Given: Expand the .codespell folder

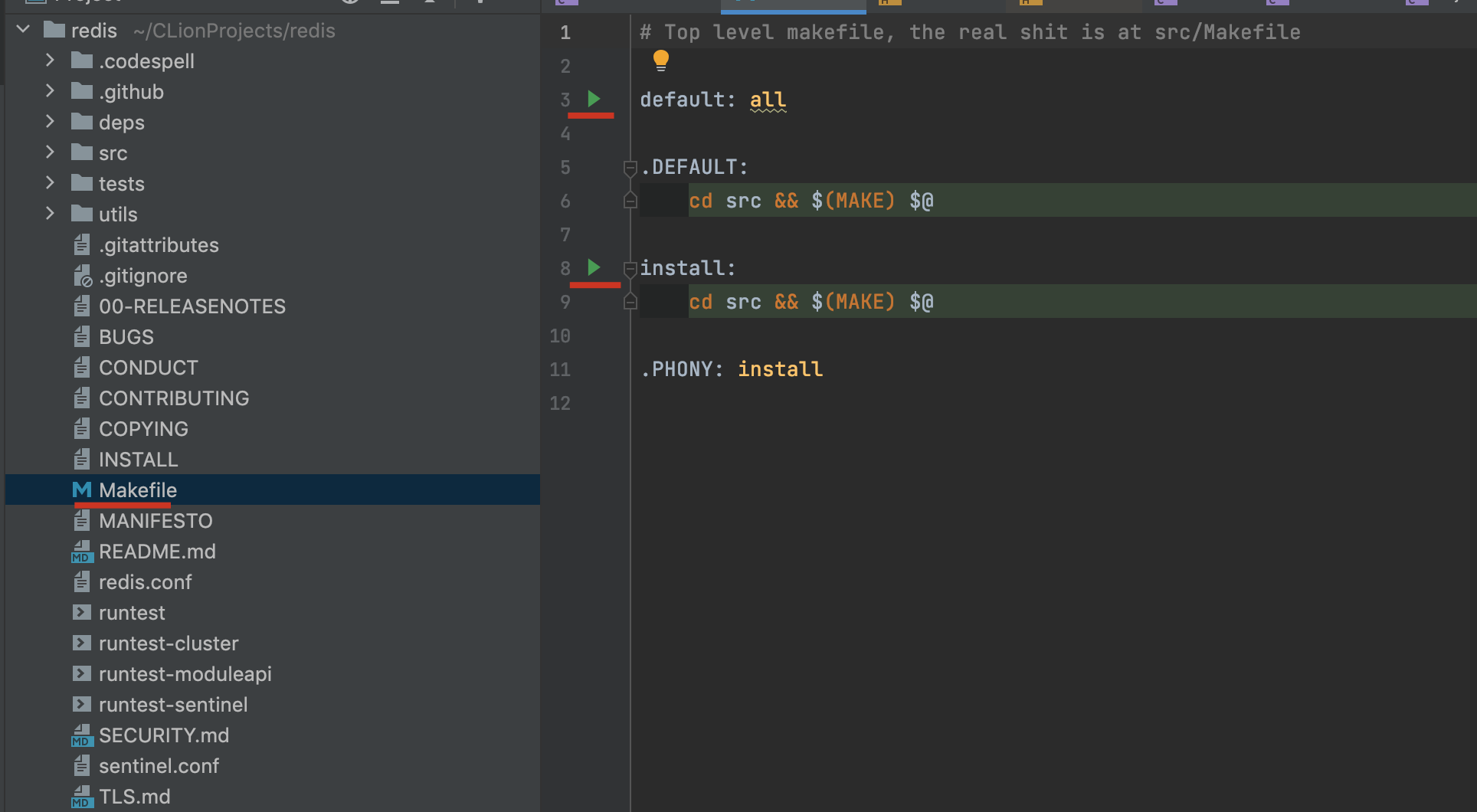Looking at the screenshot, I should tap(50, 61).
